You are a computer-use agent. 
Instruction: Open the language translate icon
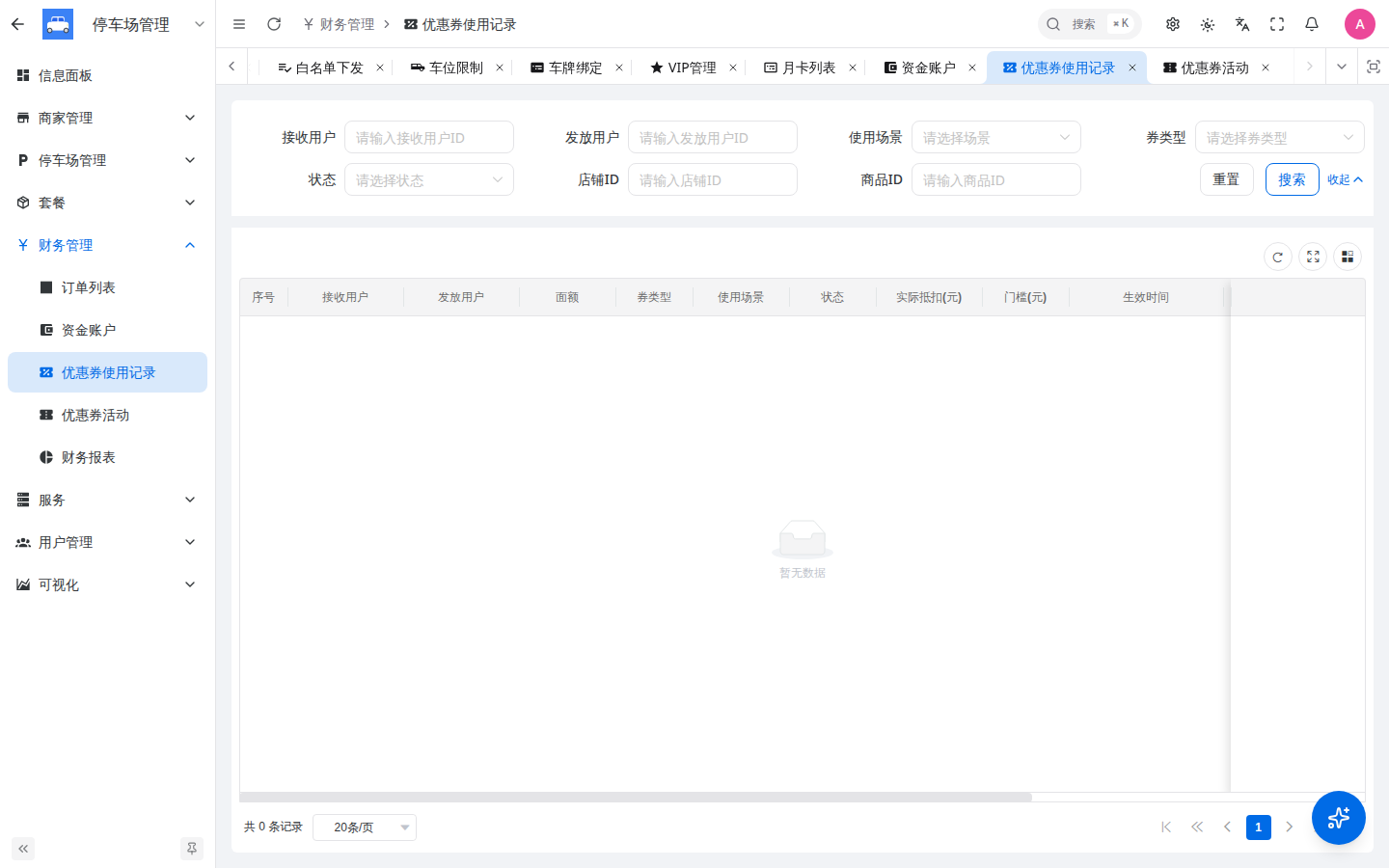pos(1242,24)
